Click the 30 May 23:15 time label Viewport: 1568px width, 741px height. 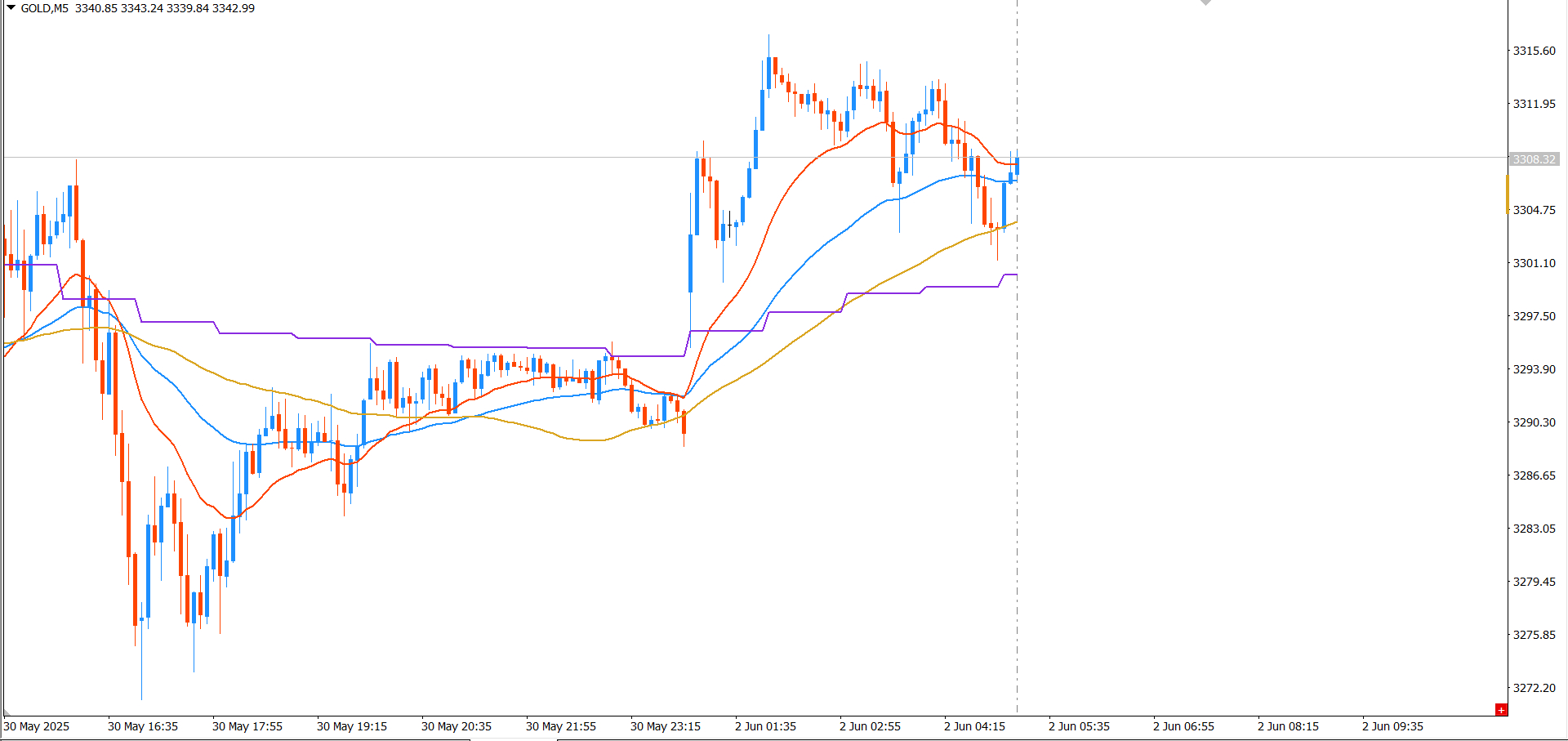[x=666, y=726]
